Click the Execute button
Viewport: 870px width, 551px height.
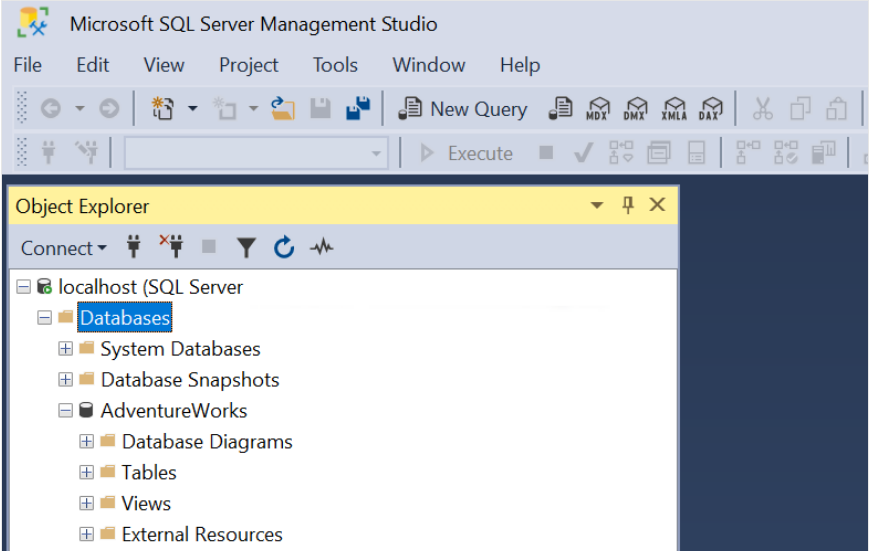[466, 153]
